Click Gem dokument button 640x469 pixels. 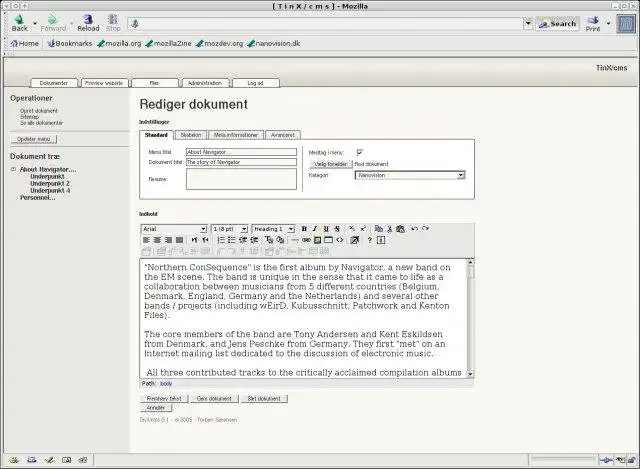[x=214, y=398]
